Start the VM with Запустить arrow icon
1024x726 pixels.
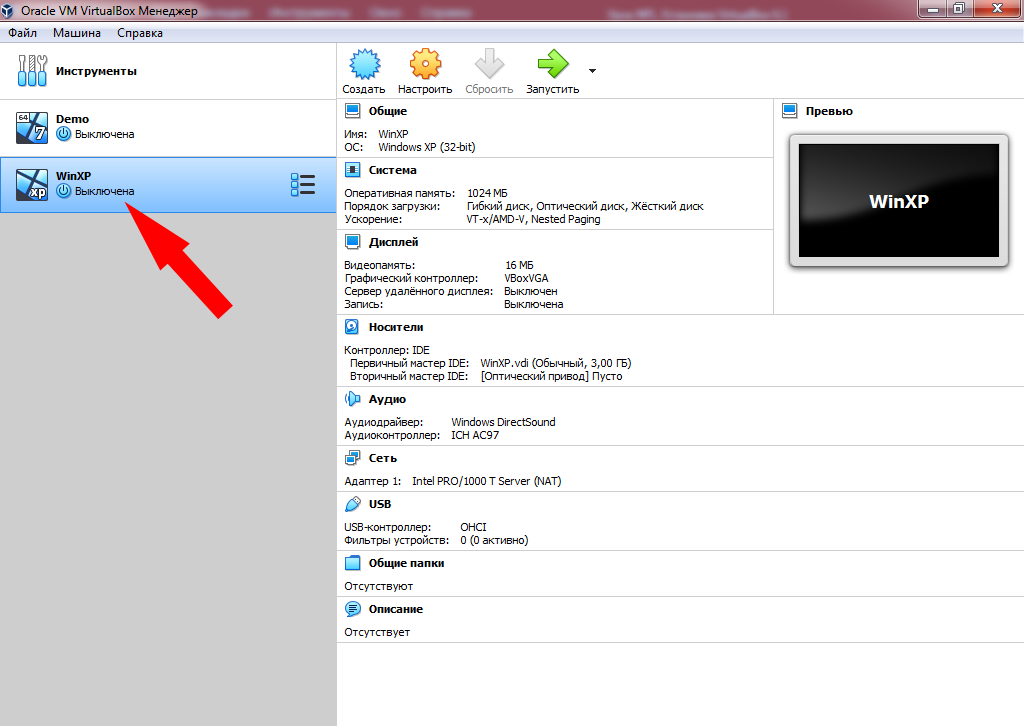(553, 64)
